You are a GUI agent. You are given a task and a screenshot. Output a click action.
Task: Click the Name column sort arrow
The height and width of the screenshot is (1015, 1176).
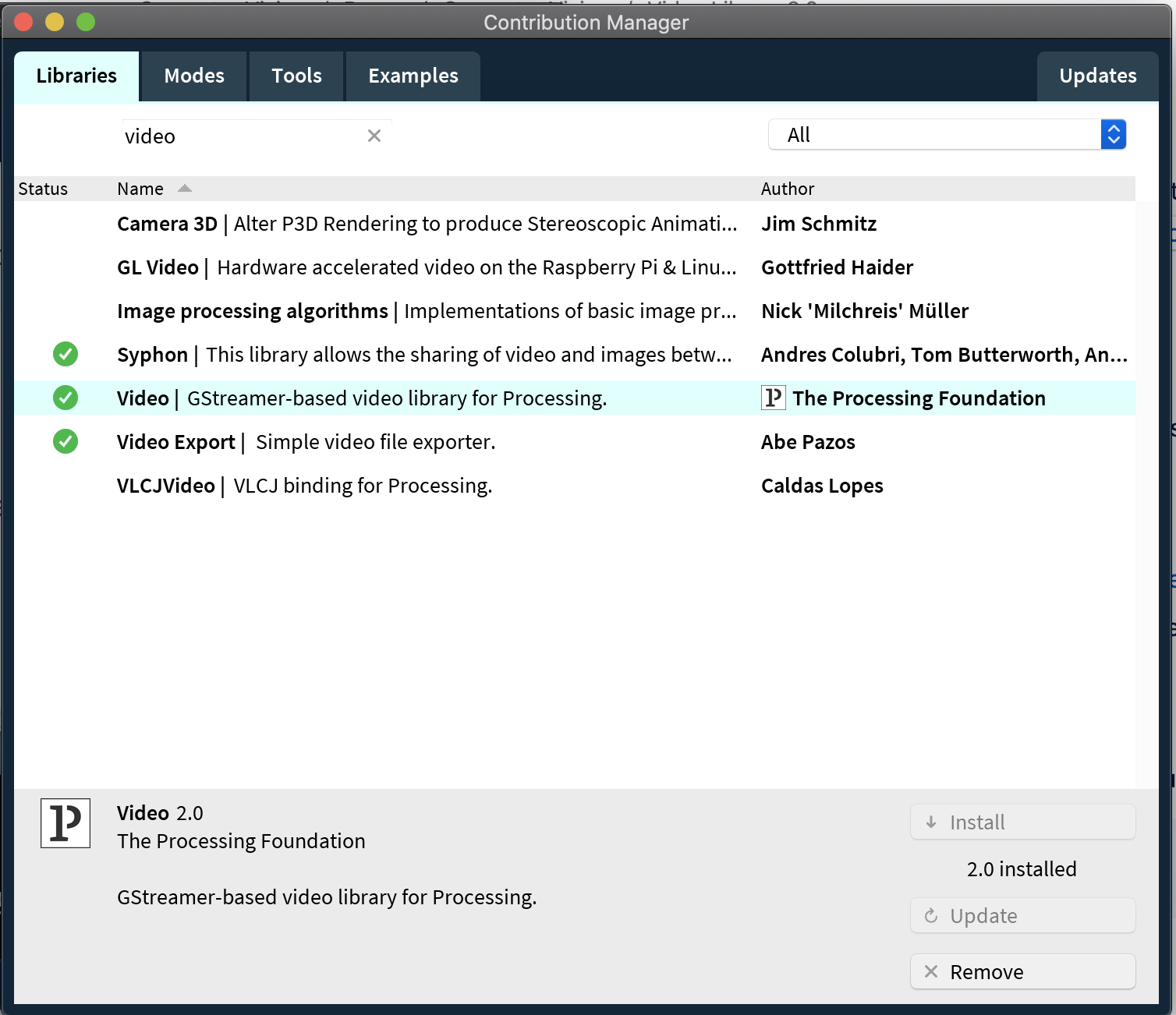[184, 189]
